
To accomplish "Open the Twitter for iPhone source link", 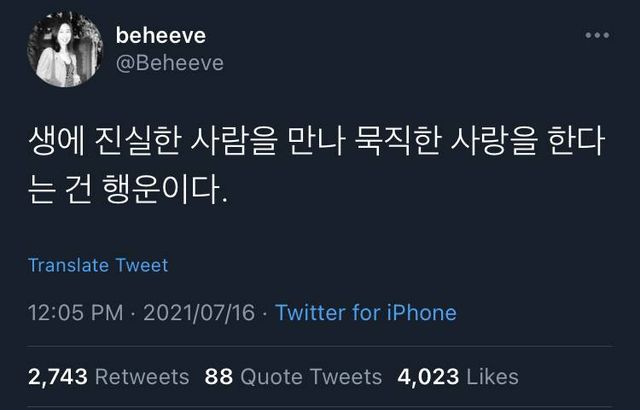I will pos(366,313).
